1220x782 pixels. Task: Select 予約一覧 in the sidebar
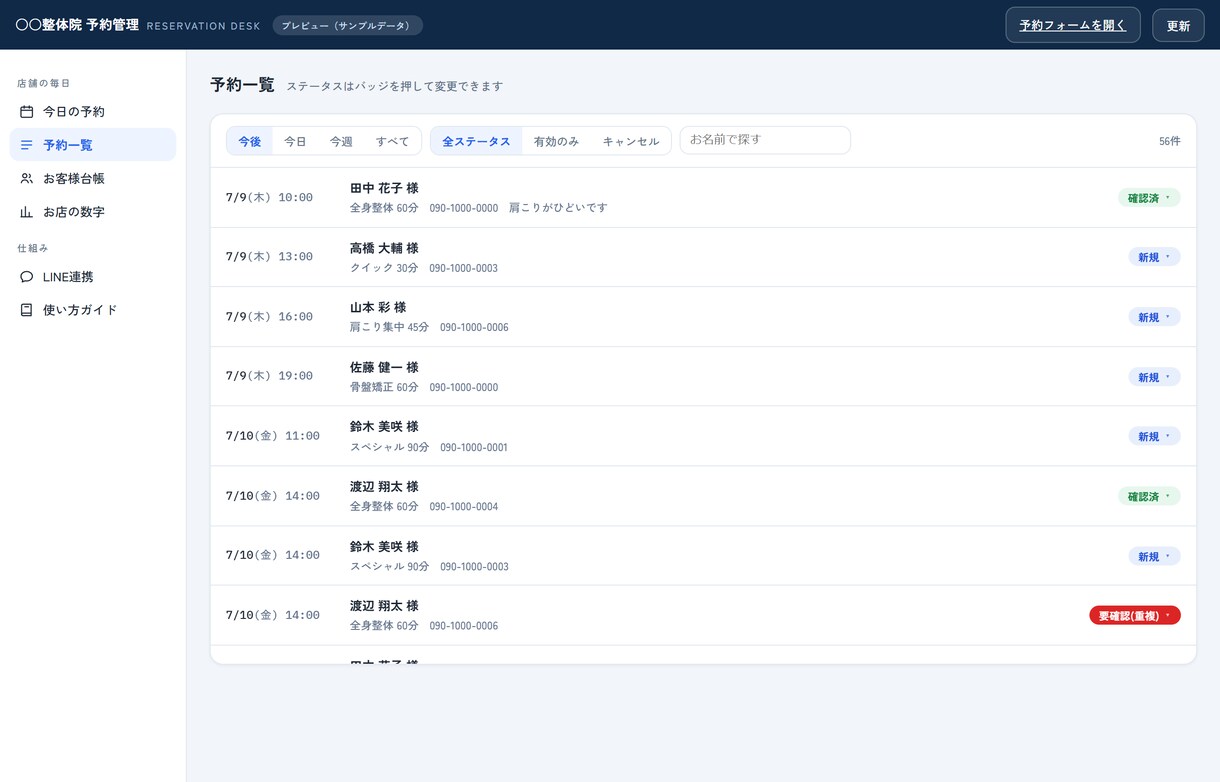pos(93,145)
